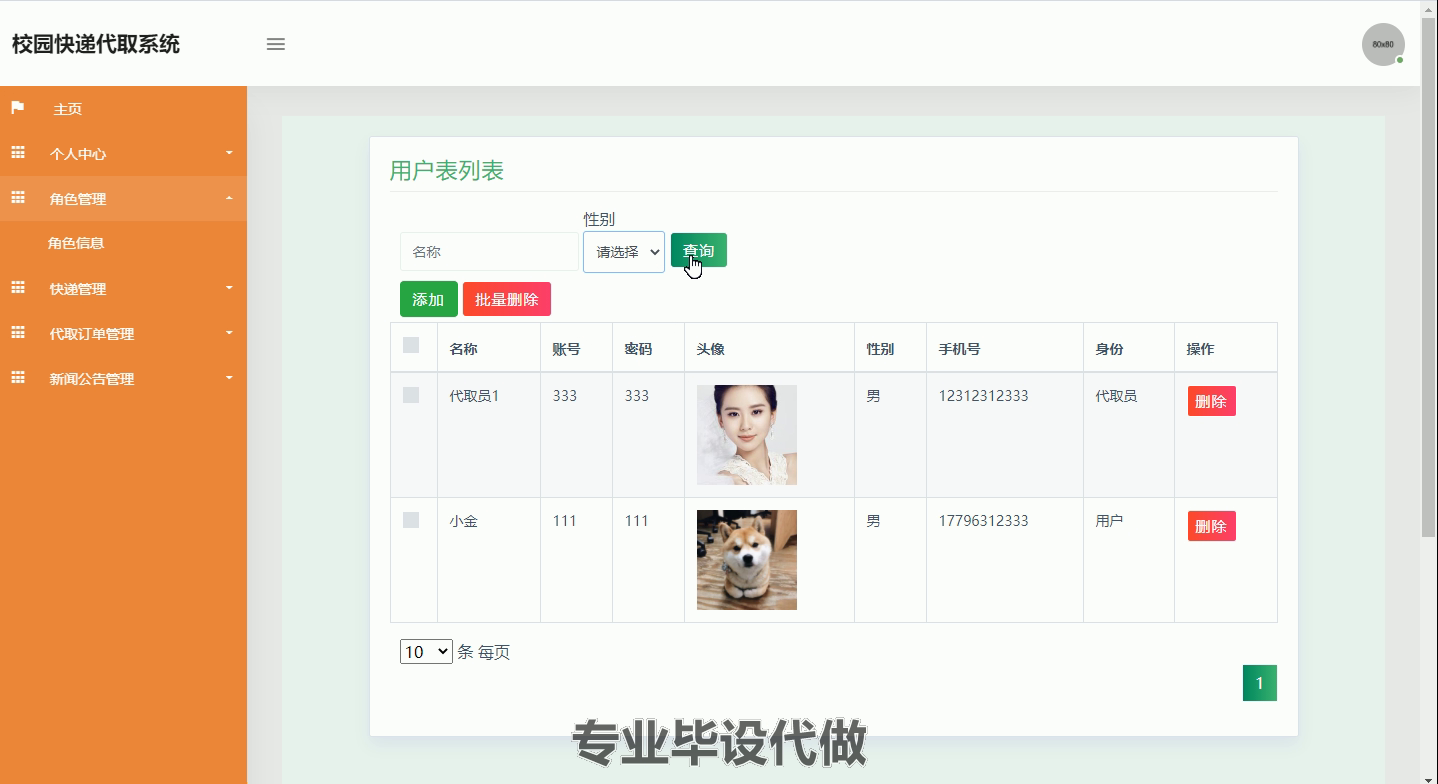
Task: Expand 个人中心 using its arrow
Action: click(229, 153)
